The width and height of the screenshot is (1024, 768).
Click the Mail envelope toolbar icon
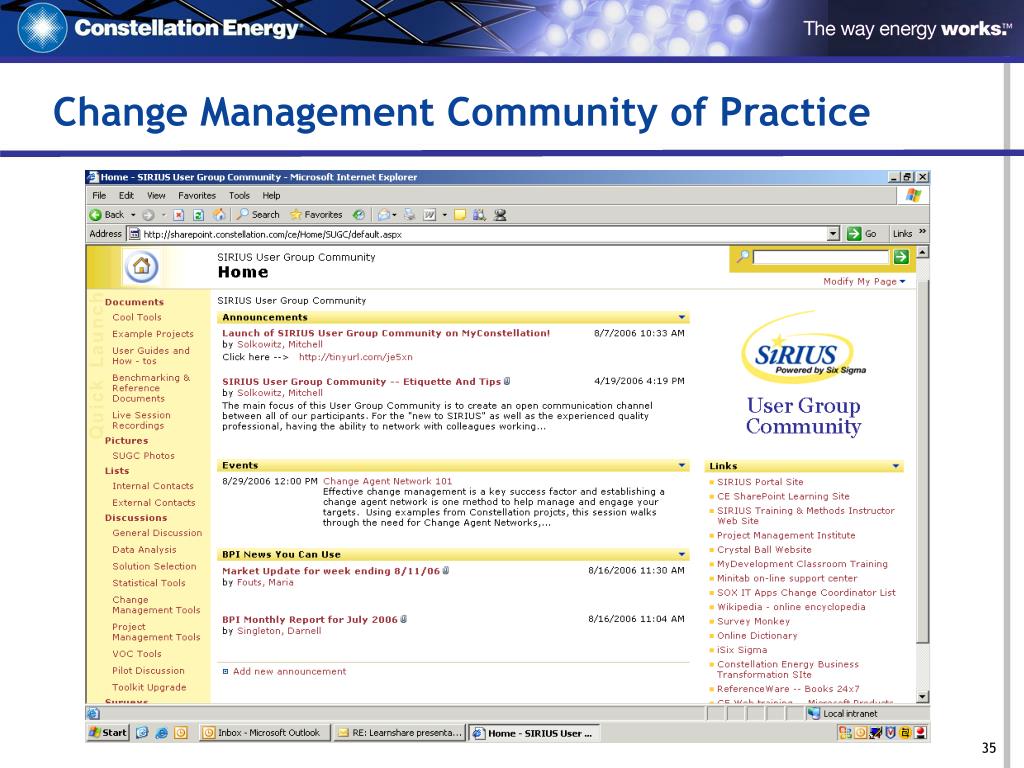pyautogui.click(x=384, y=215)
